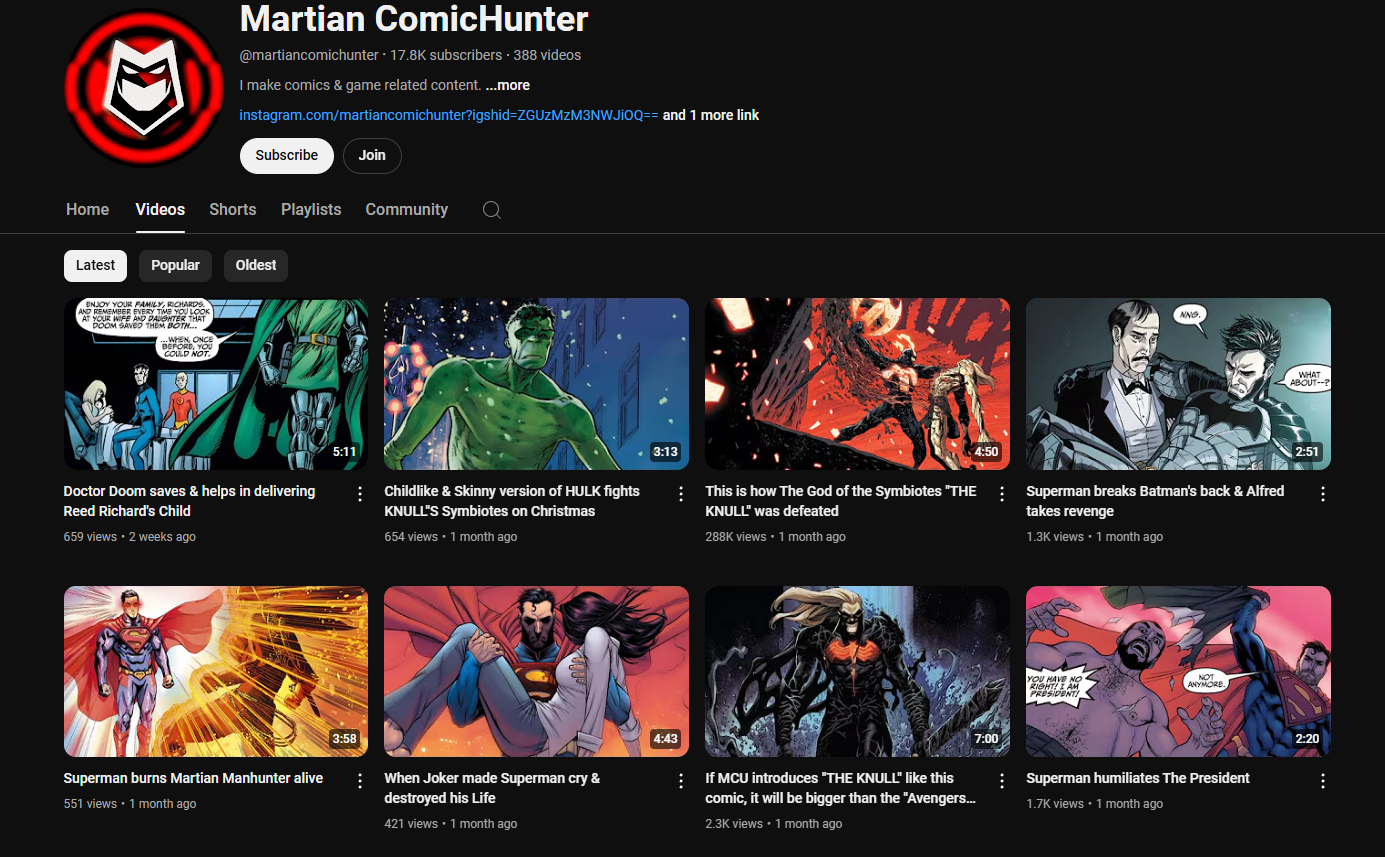Open the Playlists tab
Viewport: 1385px width, 857px height.
311,209
